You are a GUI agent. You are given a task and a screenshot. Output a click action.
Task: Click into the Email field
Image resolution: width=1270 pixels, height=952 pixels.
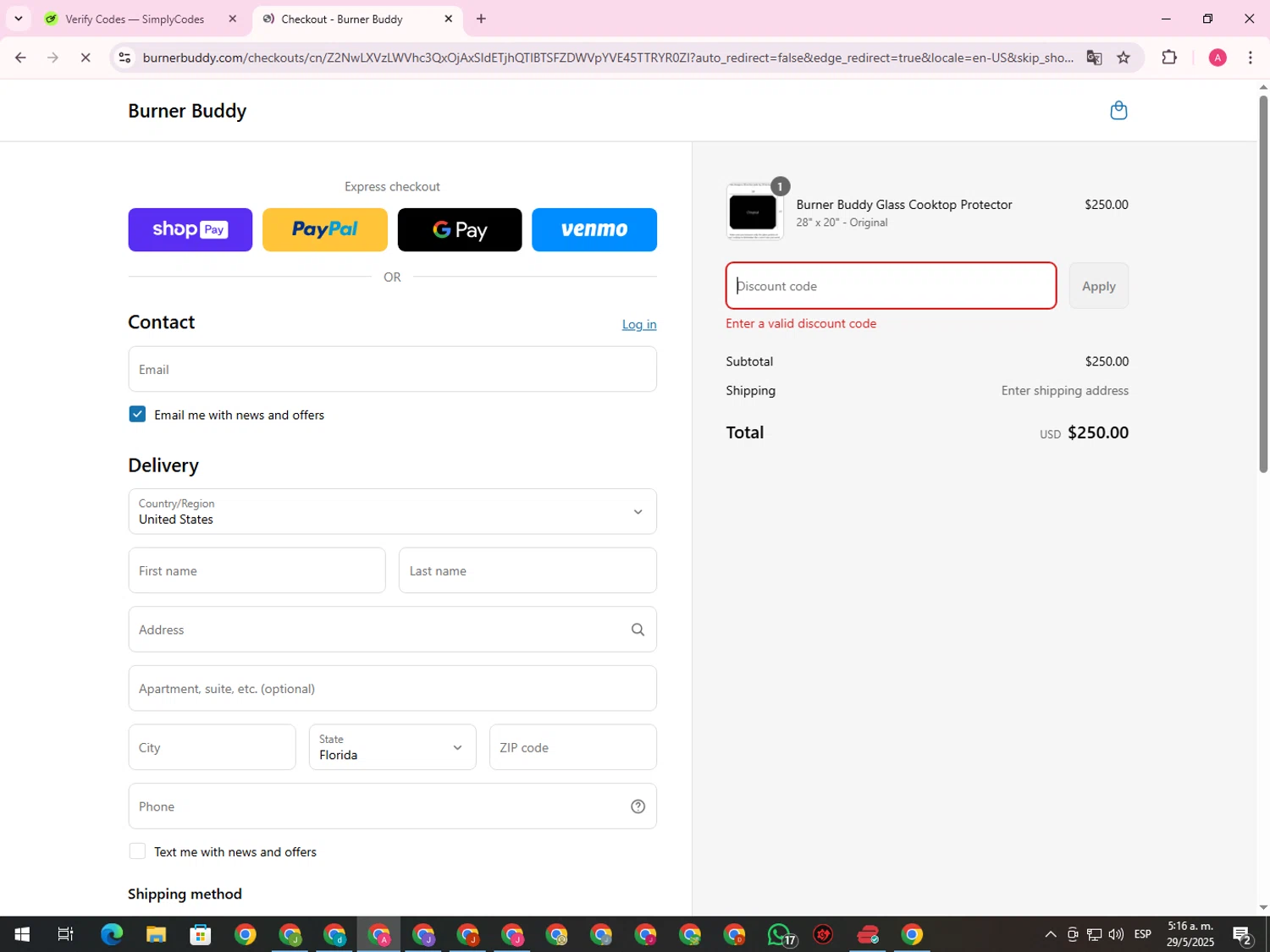(x=392, y=369)
